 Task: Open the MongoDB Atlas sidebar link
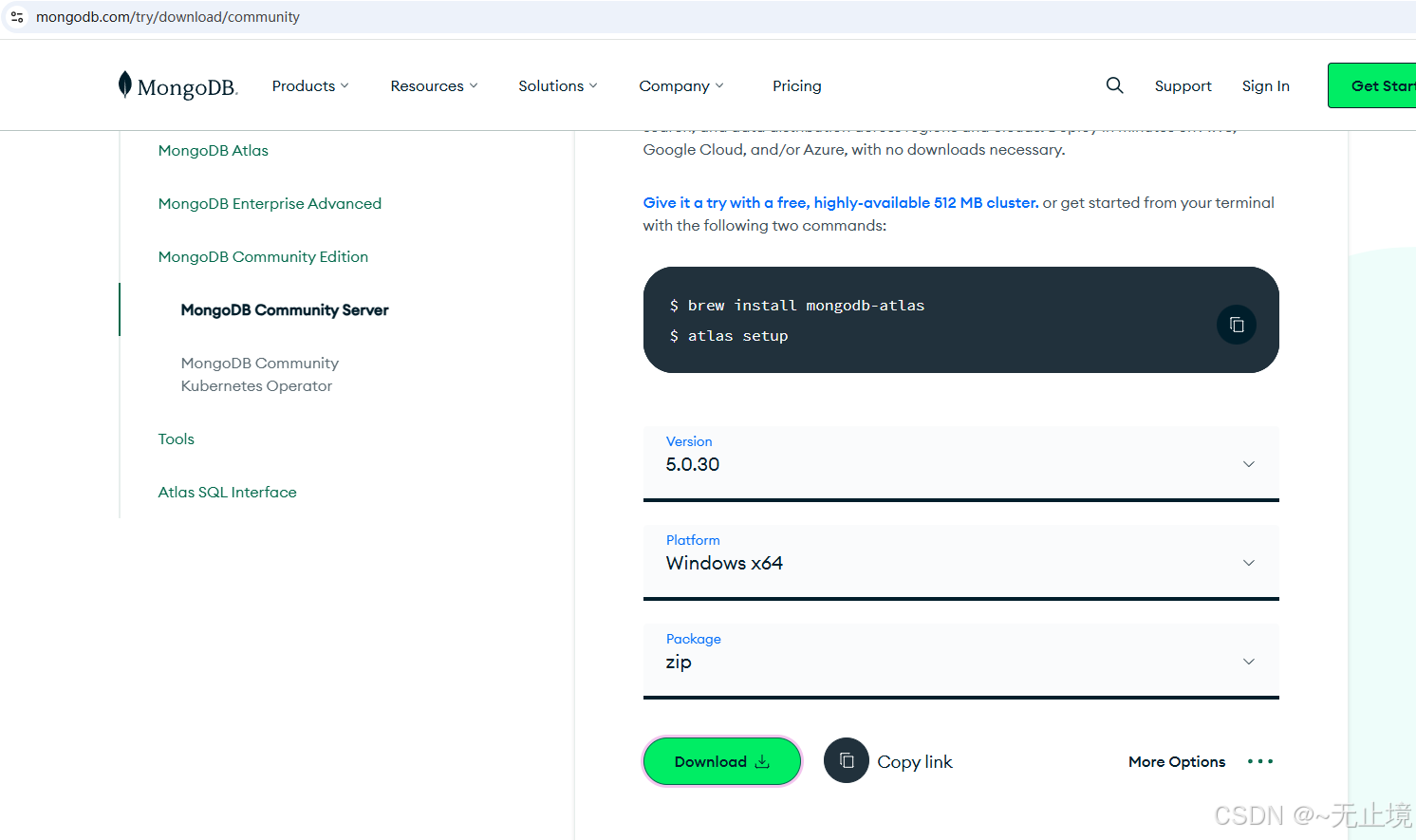pyautogui.click(x=214, y=150)
